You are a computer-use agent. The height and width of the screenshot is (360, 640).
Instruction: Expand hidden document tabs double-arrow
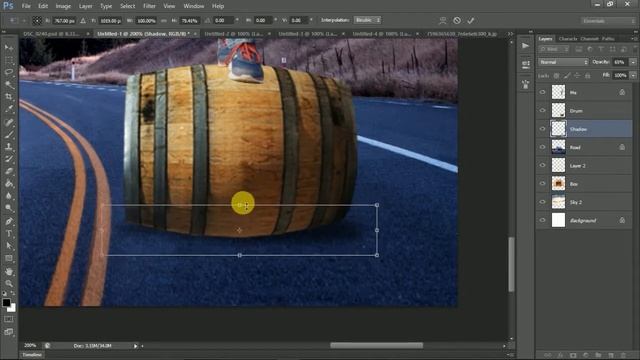pos(510,34)
